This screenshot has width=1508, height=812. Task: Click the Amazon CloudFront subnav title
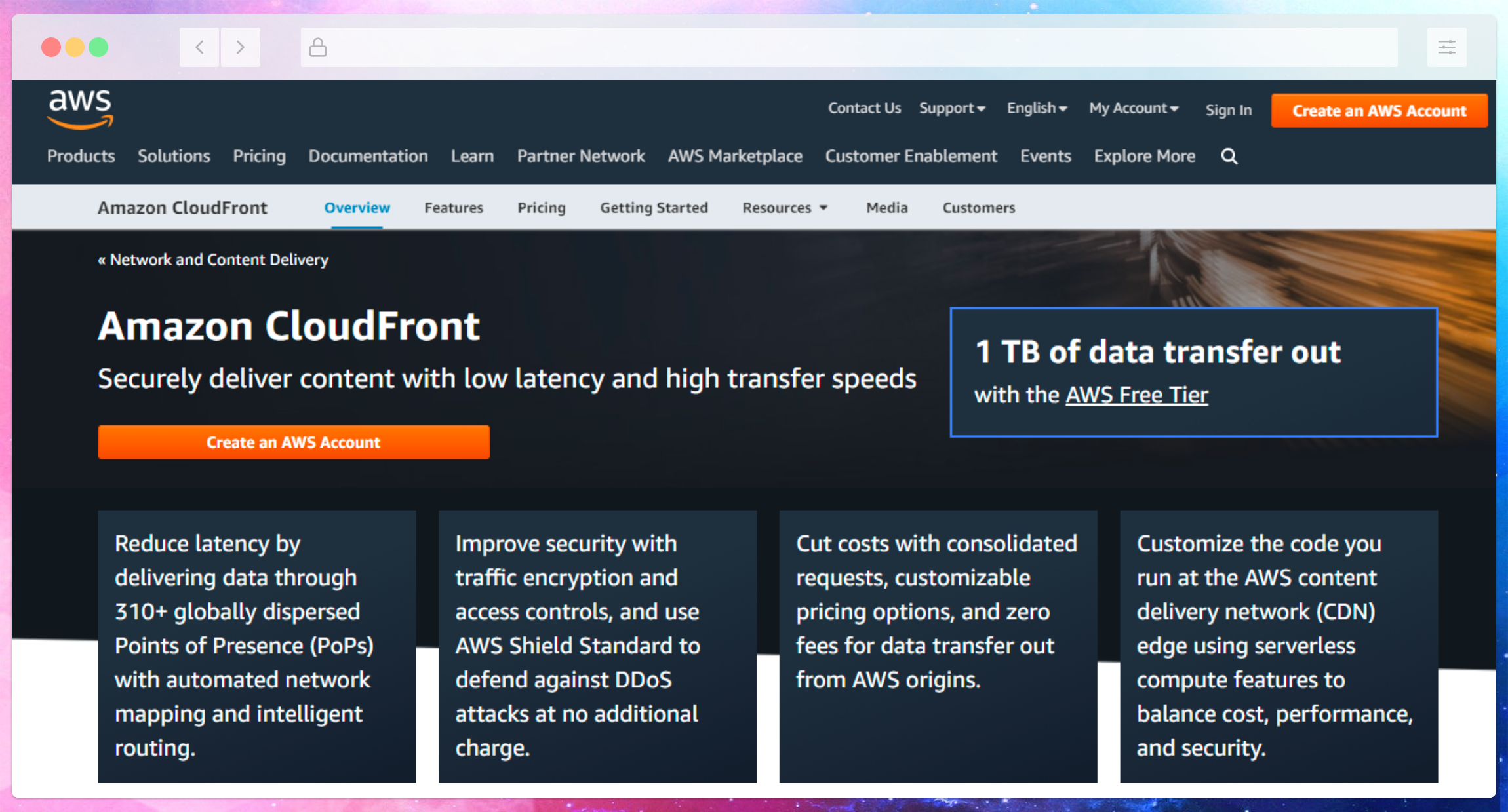182,208
